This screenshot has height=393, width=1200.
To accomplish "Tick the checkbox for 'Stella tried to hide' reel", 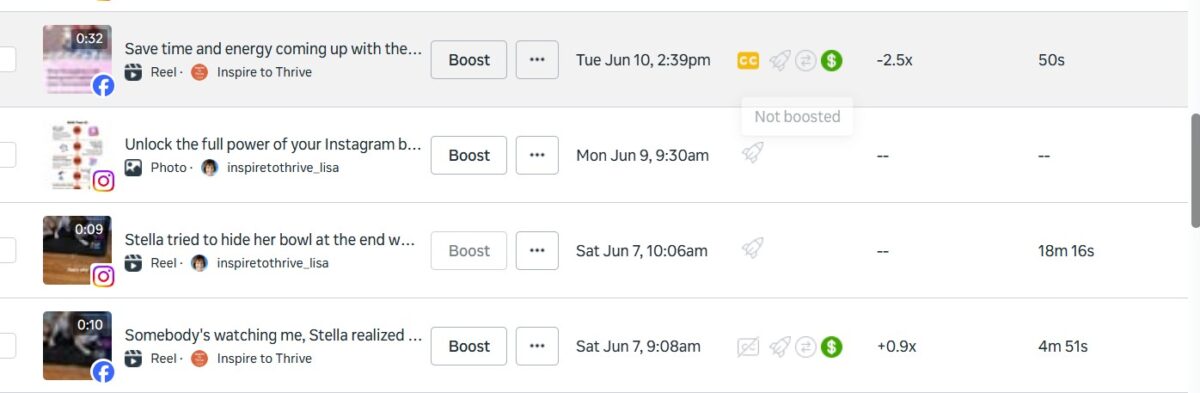I will [6, 250].
